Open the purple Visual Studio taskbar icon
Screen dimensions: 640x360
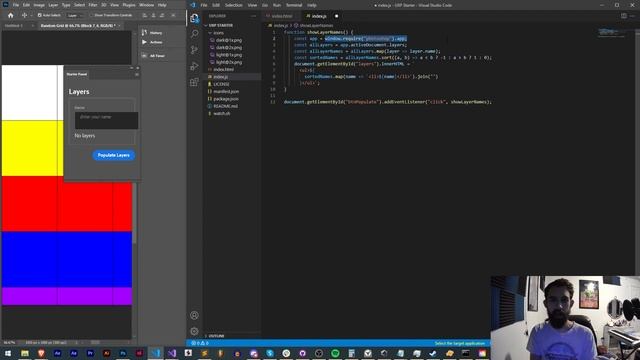point(172,353)
